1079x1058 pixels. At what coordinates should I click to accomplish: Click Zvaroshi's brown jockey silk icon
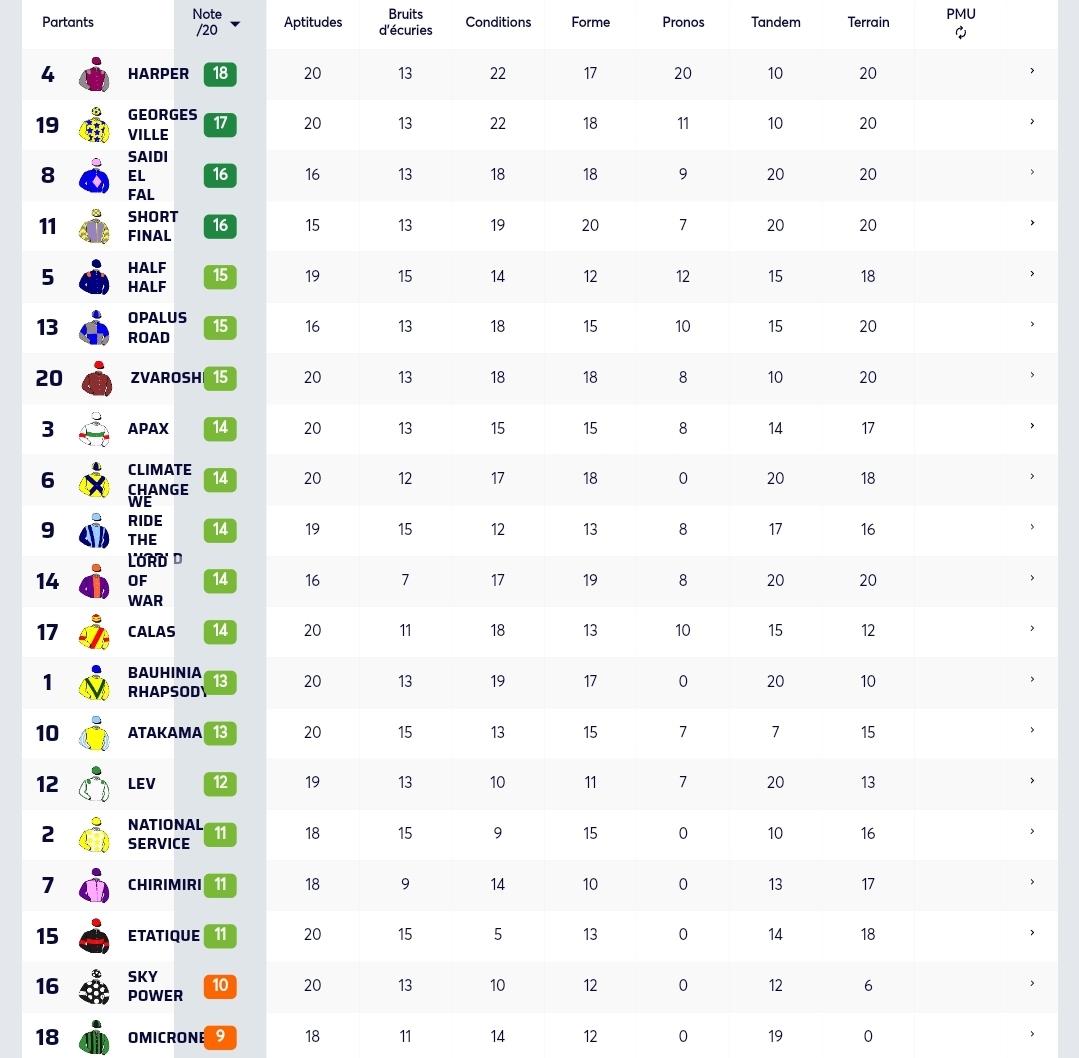coord(96,379)
